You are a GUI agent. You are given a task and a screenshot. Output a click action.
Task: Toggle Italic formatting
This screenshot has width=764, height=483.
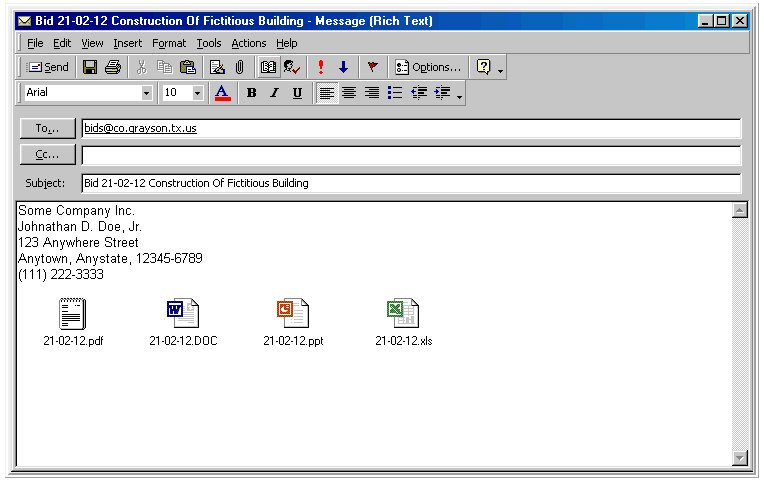(x=275, y=93)
